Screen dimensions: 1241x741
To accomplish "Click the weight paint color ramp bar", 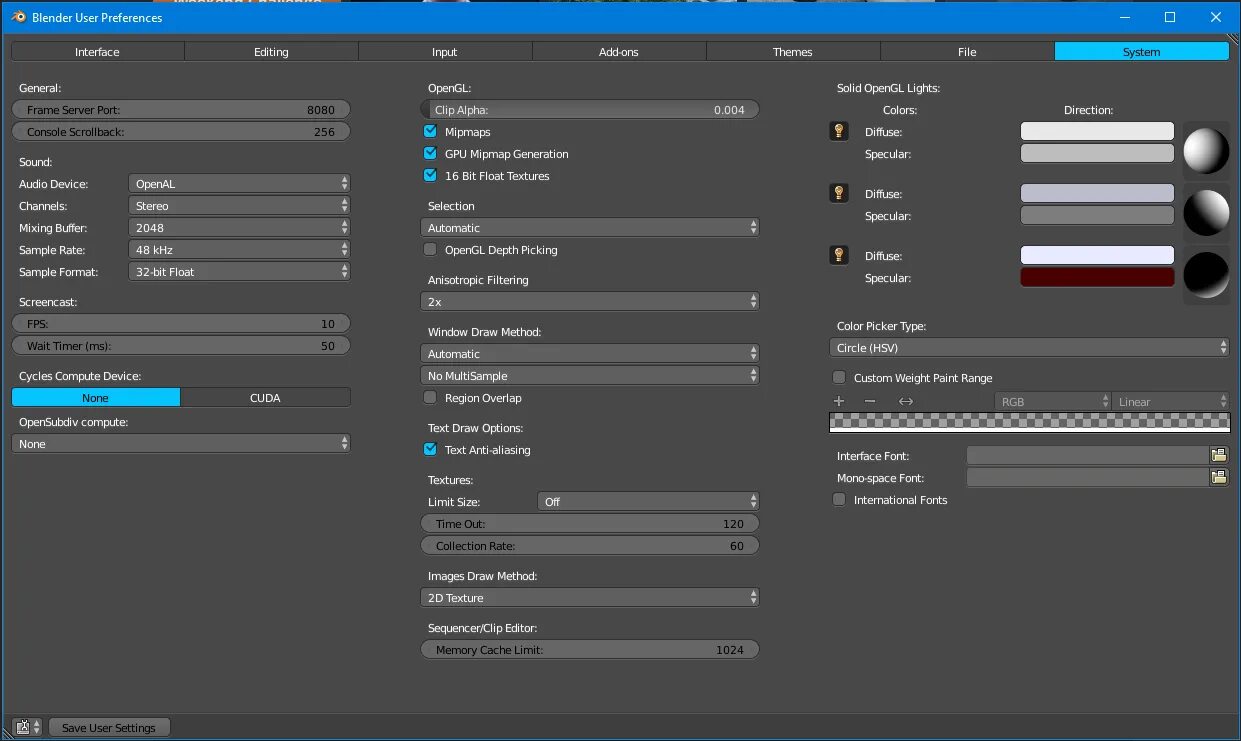I will click(1029, 422).
